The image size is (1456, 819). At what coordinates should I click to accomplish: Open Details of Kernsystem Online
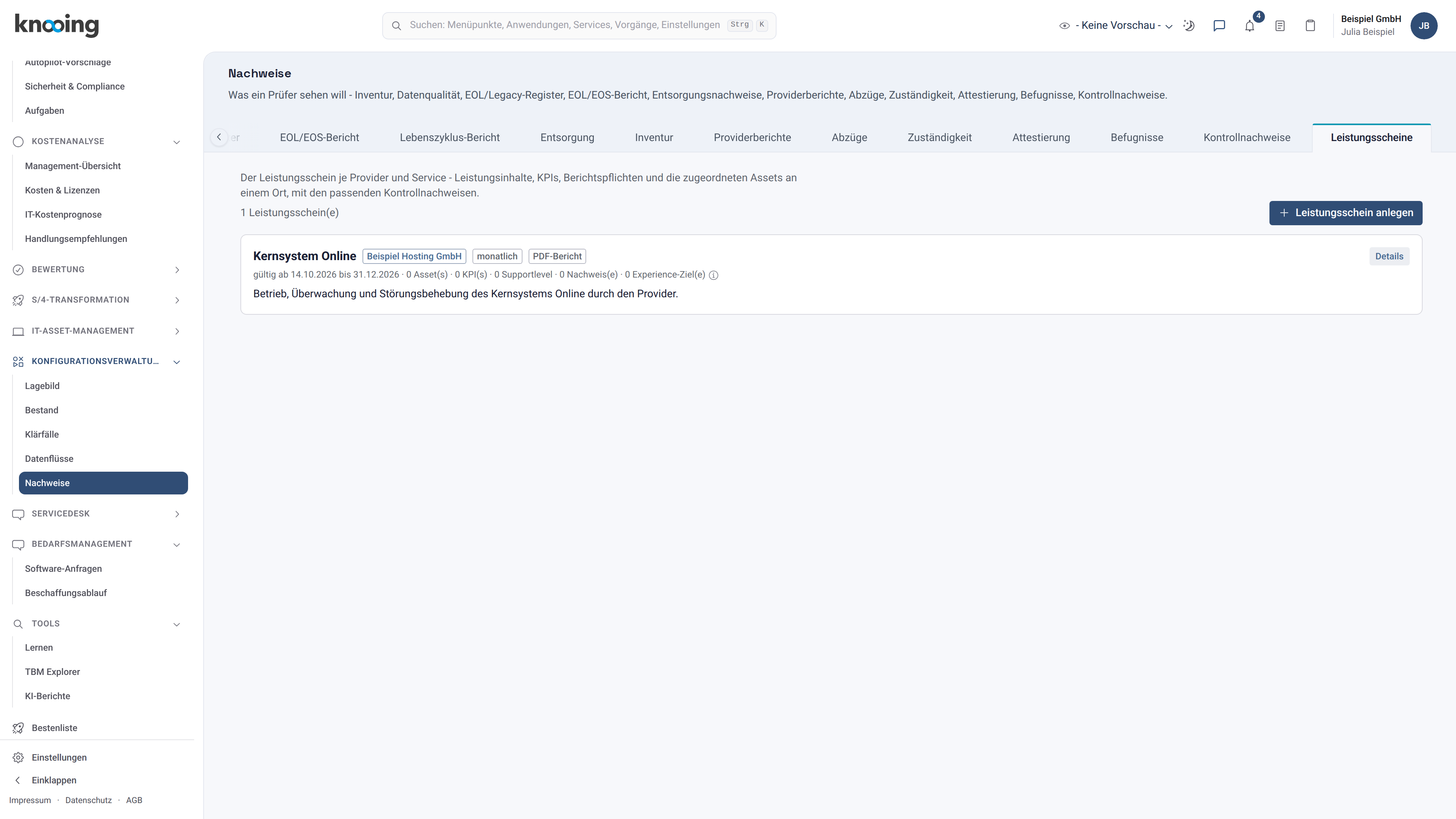[1389, 256]
